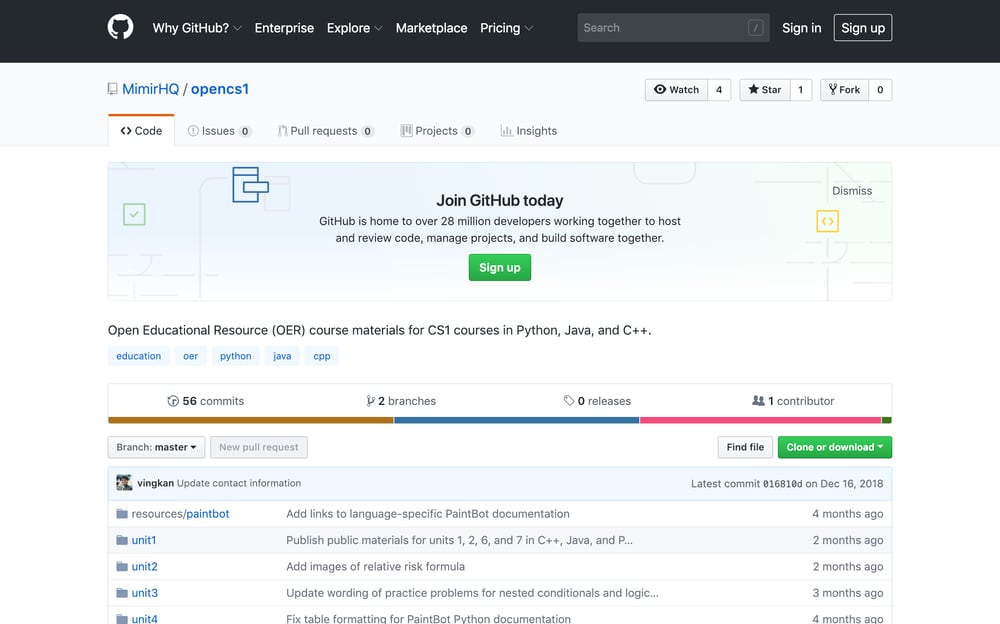The image size is (1000, 624).
Task: Click the contributor people icon
Action: click(758, 401)
